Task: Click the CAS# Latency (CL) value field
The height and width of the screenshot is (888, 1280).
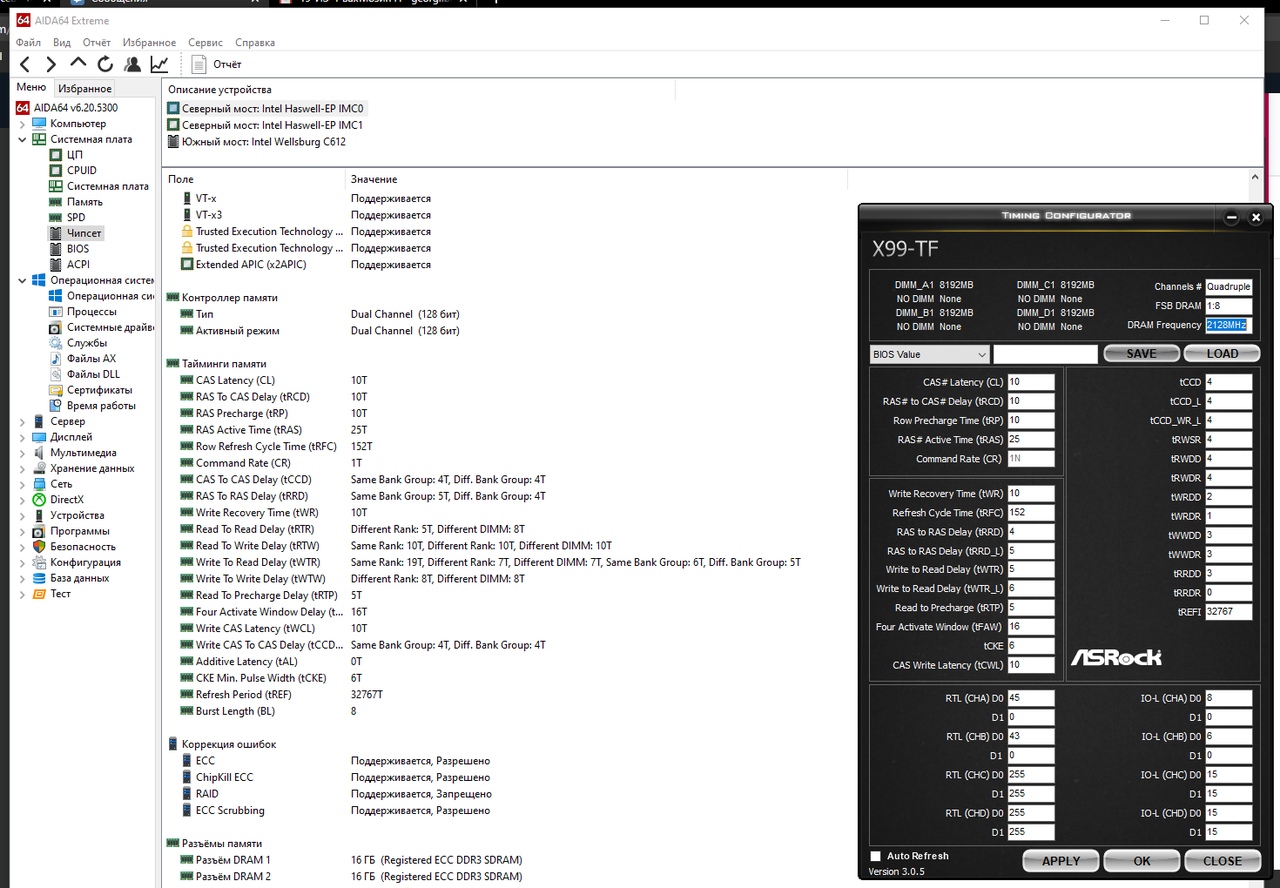Action: 1031,382
